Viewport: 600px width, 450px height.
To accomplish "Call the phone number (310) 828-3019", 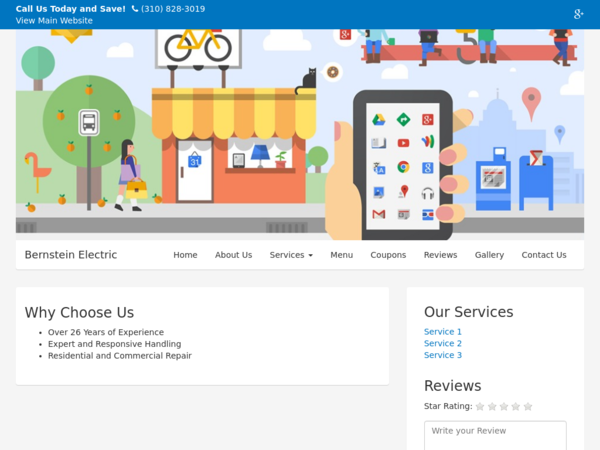I will click(x=173, y=9).
